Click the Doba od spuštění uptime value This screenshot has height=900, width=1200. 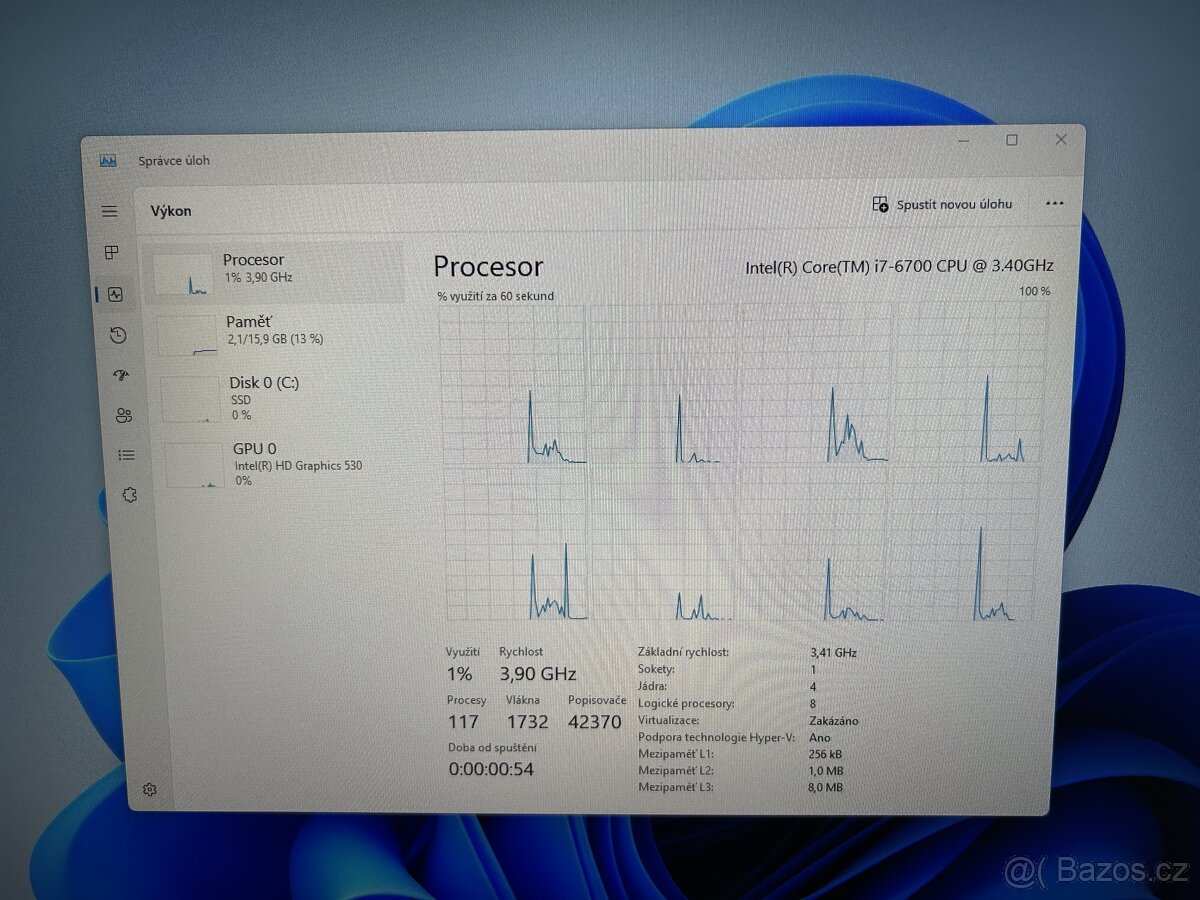point(492,768)
